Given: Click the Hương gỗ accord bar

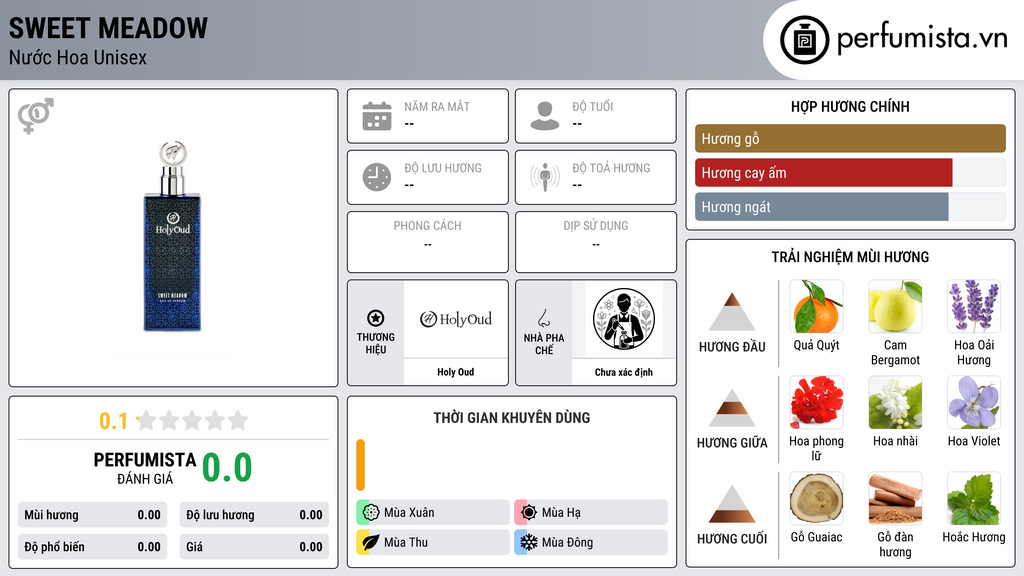Looking at the screenshot, I should click(x=850, y=138).
